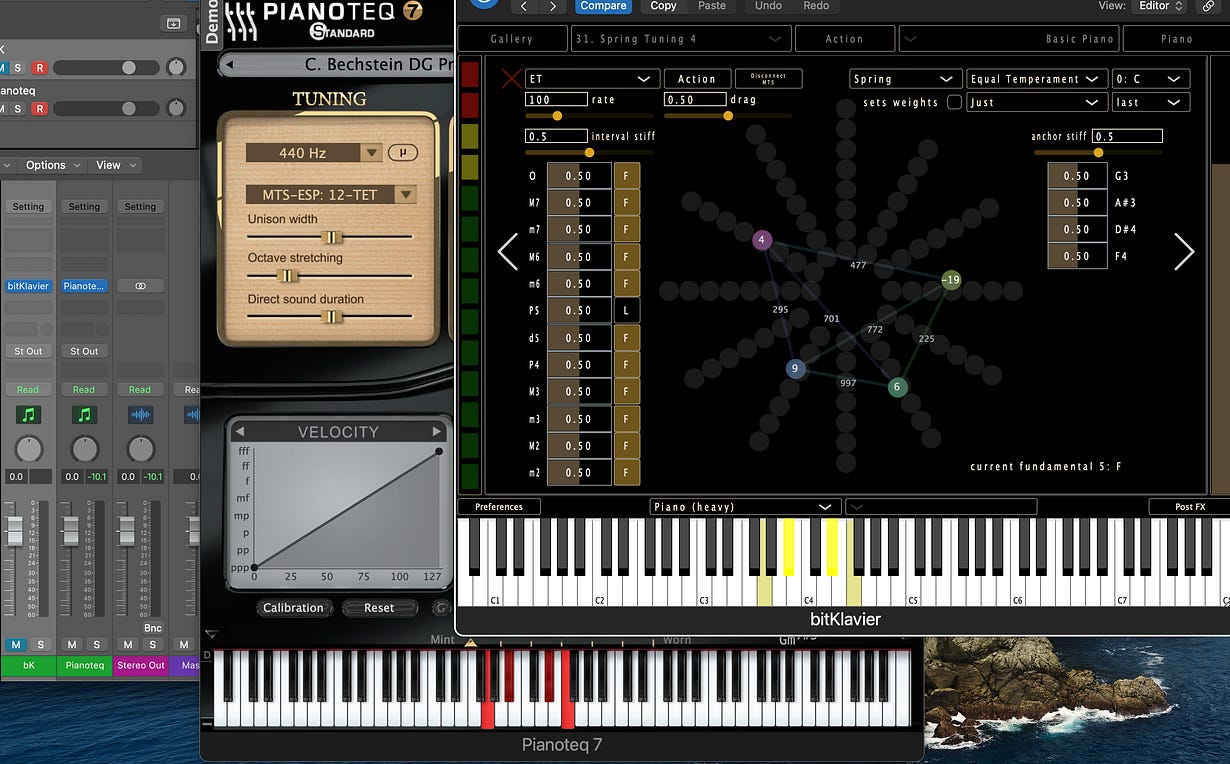The width and height of the screenshot is (1230, 764).
Task: Go to next preset with right chevron
Action: click(x=553, y=6)
